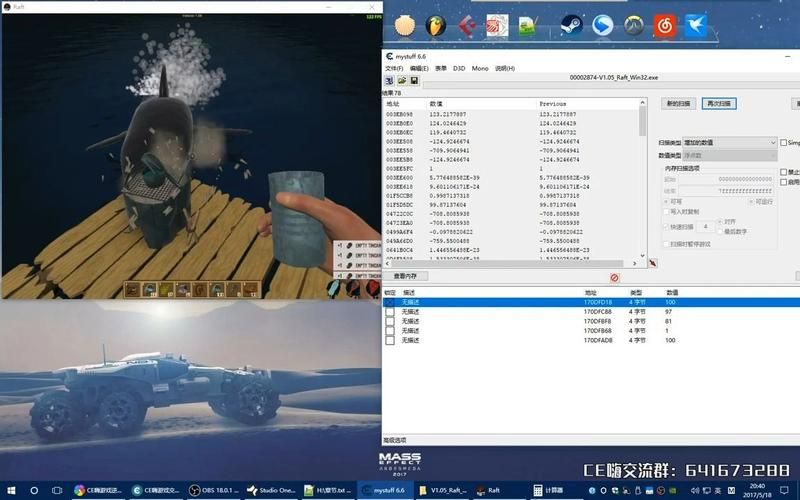
Task: Click the horizontal scrollbar under the results list
Action: (512, 263)
